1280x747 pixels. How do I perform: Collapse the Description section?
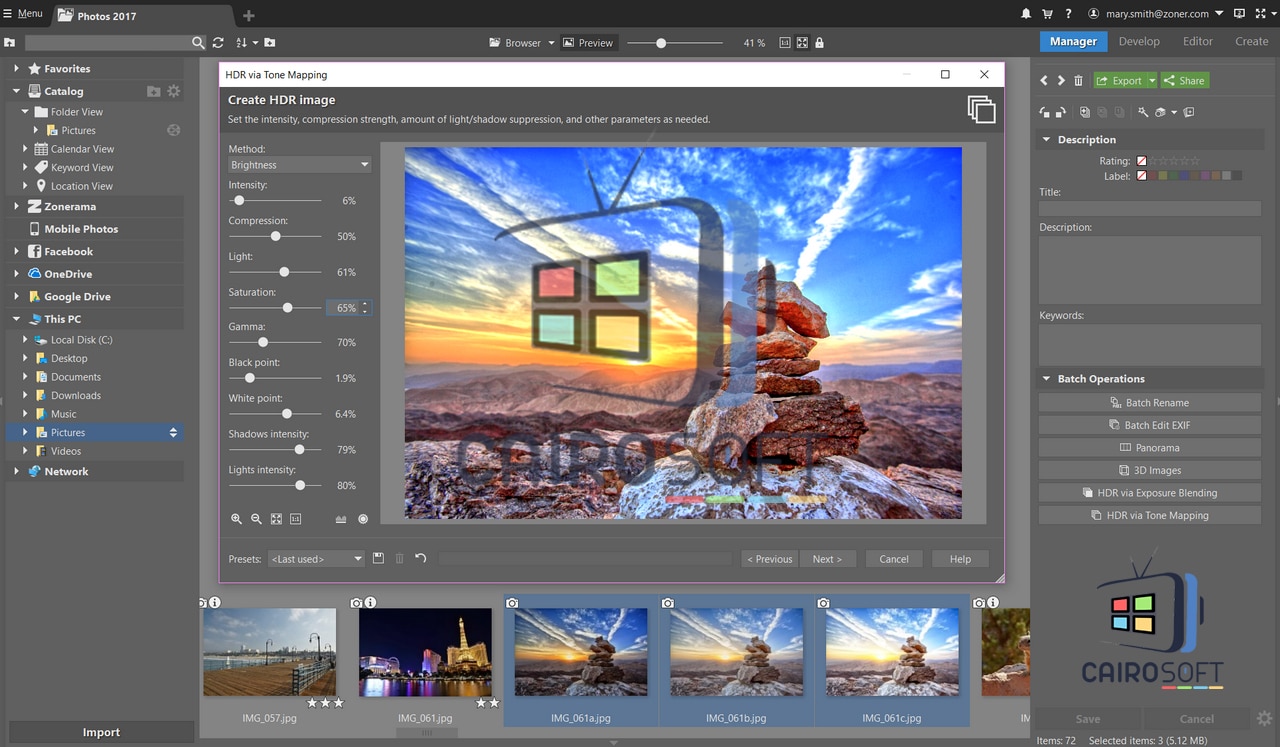[1047, 140]
